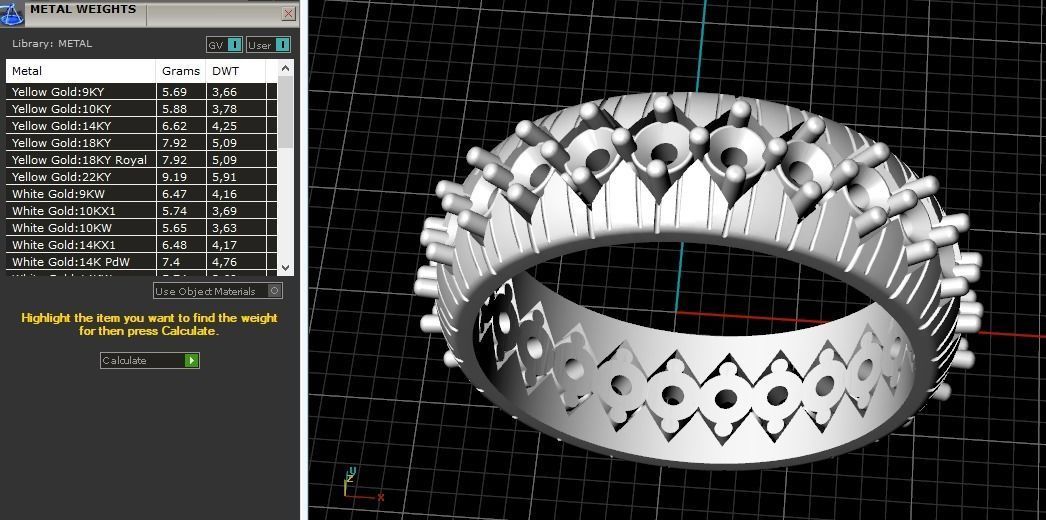
Task: Click the 3,69 DWT value
Action: 225,211
